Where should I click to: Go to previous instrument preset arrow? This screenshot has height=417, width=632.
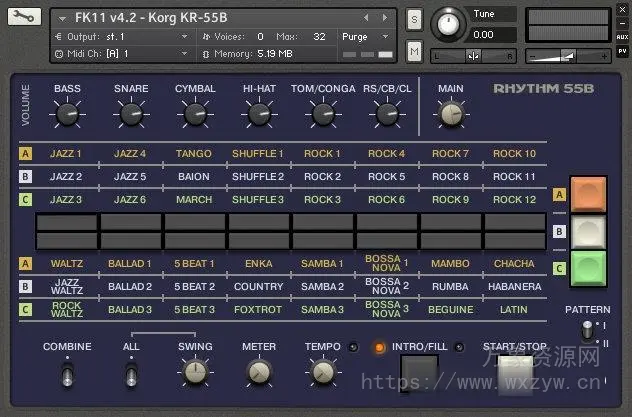(x=366, y=18)
